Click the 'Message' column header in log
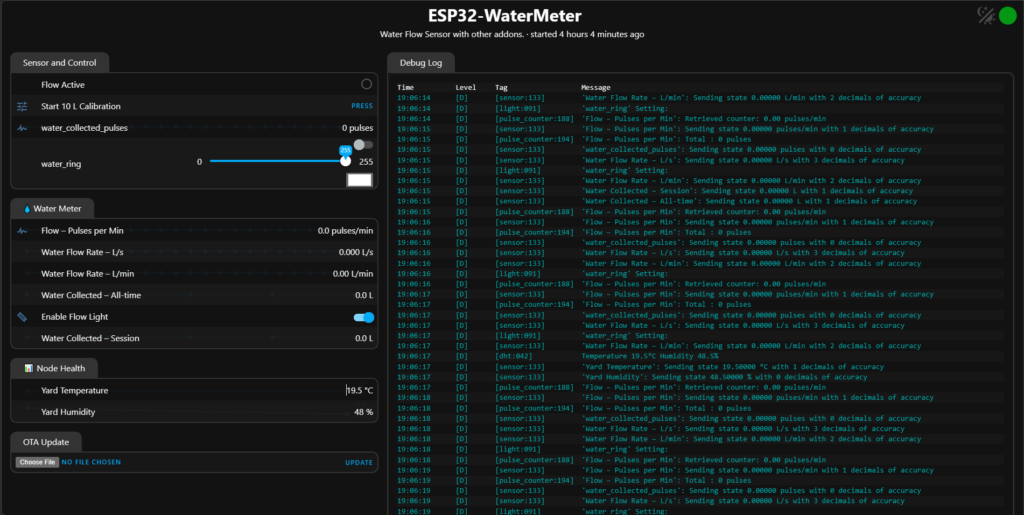This screenshot has height=515, width=1024. pyautogui.click(x=596, y=87)
